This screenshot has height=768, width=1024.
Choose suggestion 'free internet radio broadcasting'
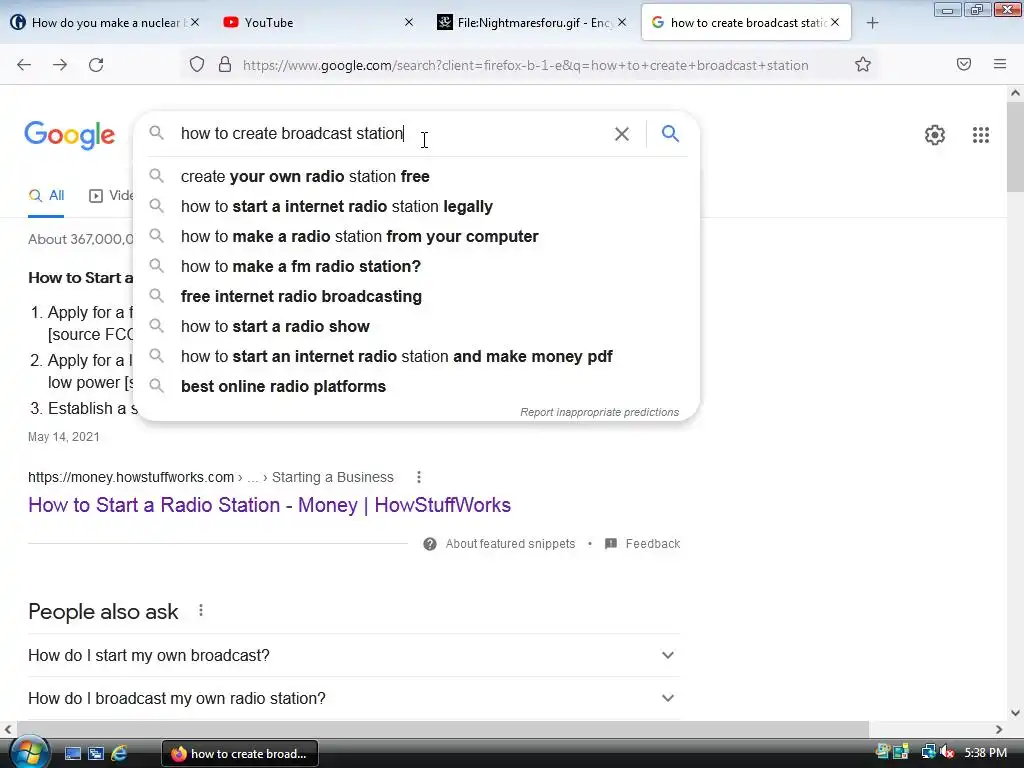point(417,296)
